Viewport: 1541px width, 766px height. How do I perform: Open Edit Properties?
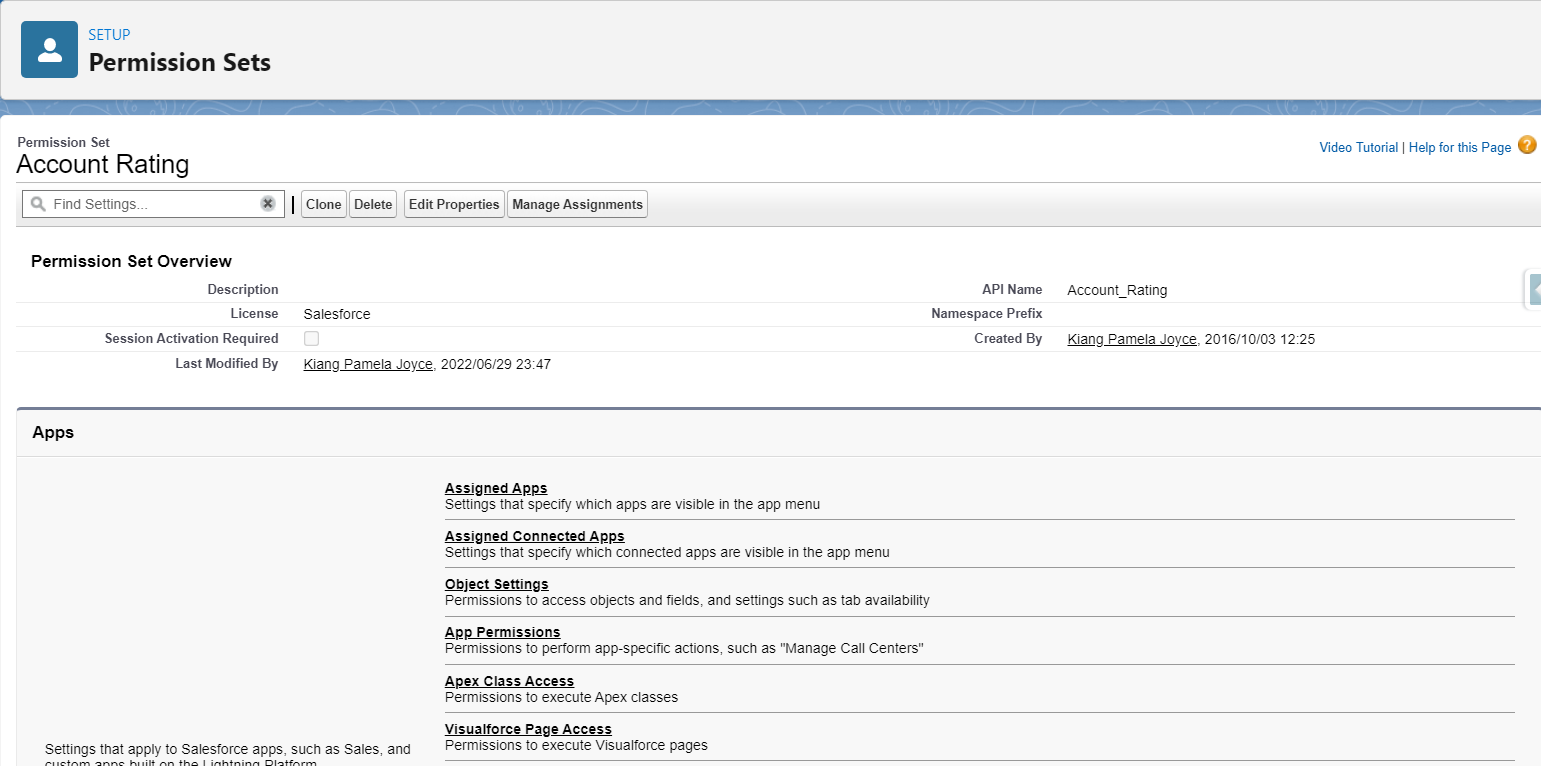[453, 204]
